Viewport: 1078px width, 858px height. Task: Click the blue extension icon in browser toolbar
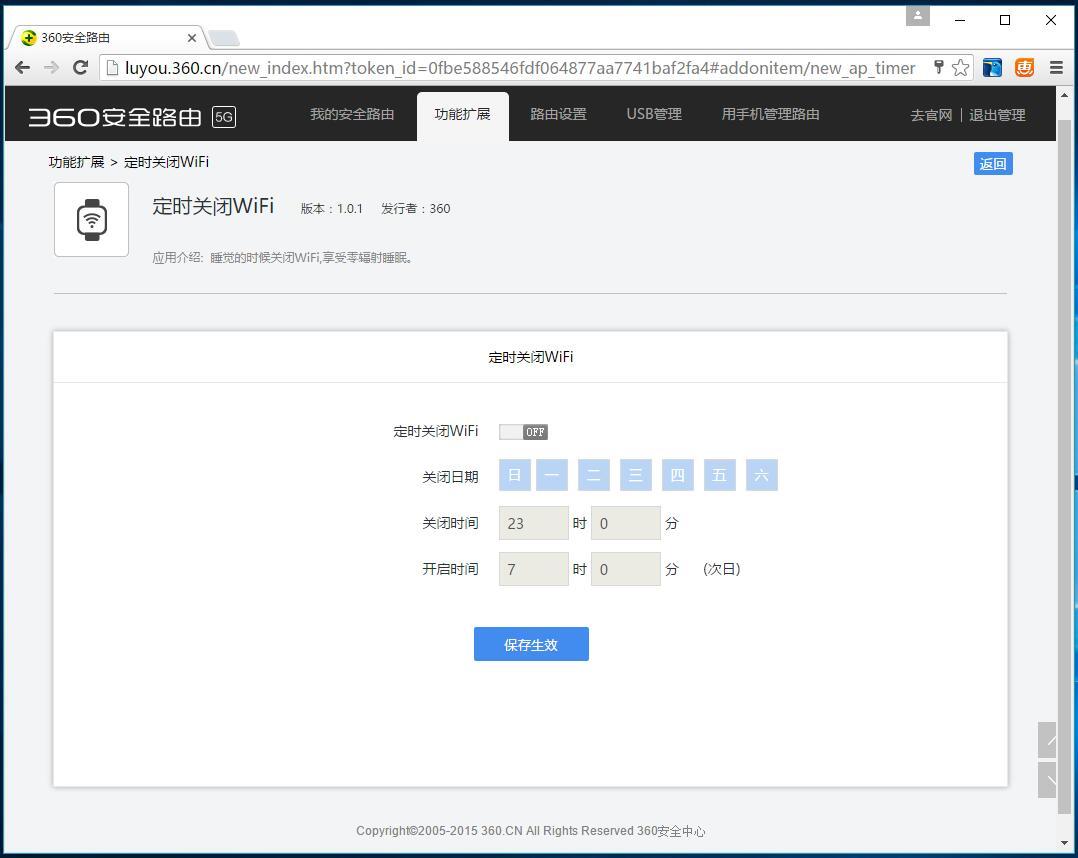991,68
